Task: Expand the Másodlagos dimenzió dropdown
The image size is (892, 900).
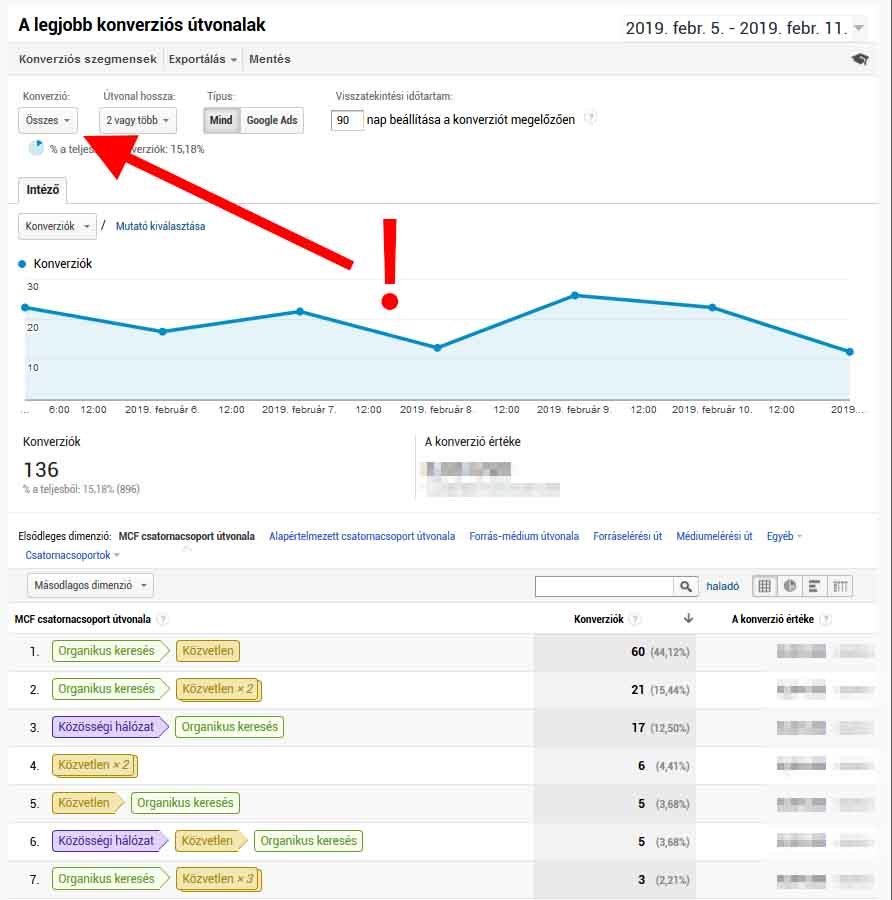Action: [x=91, y=586]
